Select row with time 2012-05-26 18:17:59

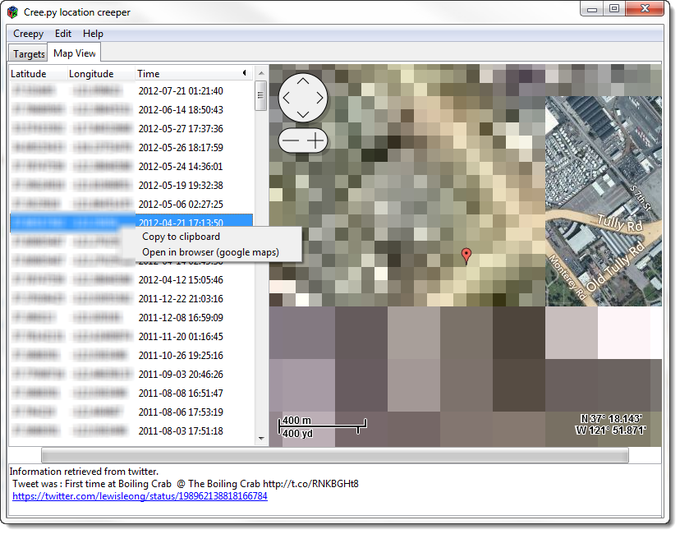[x=131, y=147]
